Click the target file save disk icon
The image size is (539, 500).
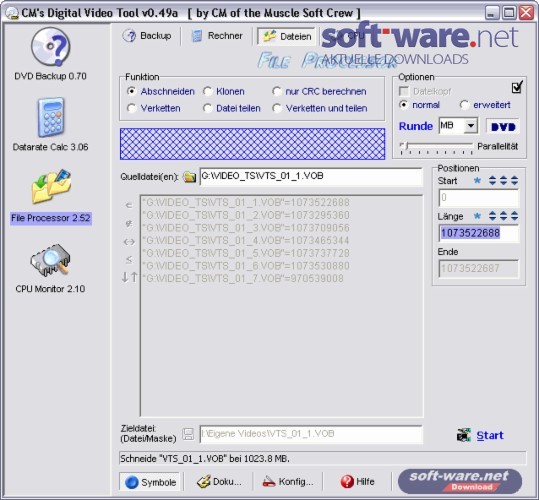188,434
